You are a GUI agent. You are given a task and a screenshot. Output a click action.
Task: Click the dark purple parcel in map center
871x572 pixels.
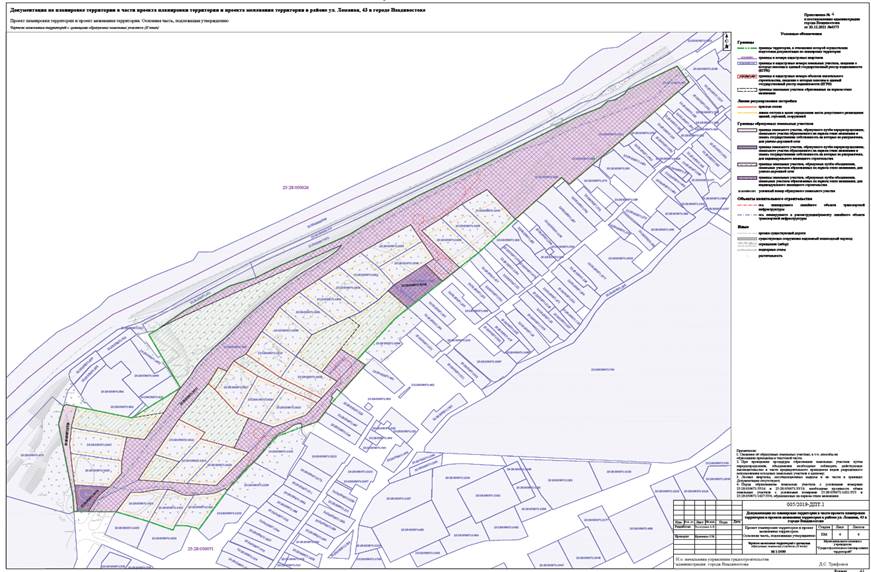tap(414, 282)
